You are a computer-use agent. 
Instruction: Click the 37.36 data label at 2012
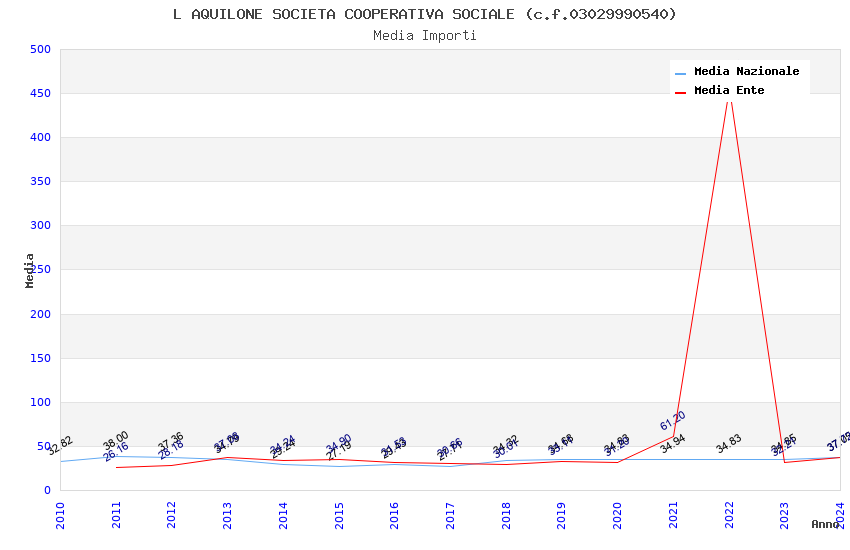click(171, 441)
